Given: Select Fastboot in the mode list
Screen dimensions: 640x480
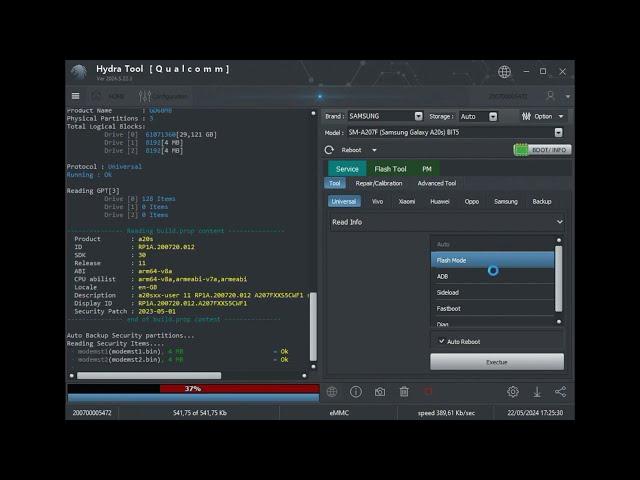Looking at the screenshot, I should pyautogui.click(x=492, y=309).
